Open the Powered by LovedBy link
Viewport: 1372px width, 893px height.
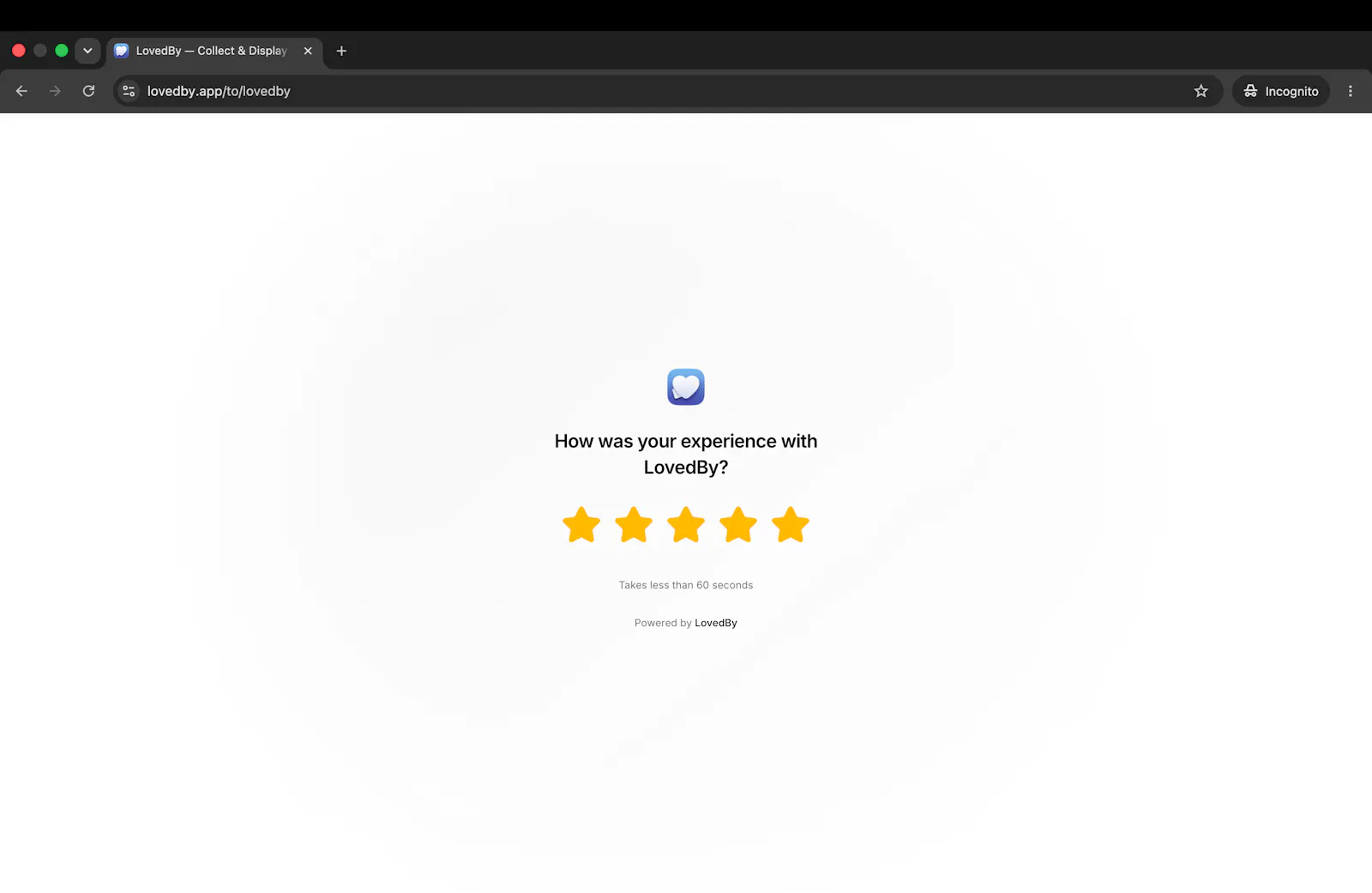pyautogui.click(x=716, y=623)
